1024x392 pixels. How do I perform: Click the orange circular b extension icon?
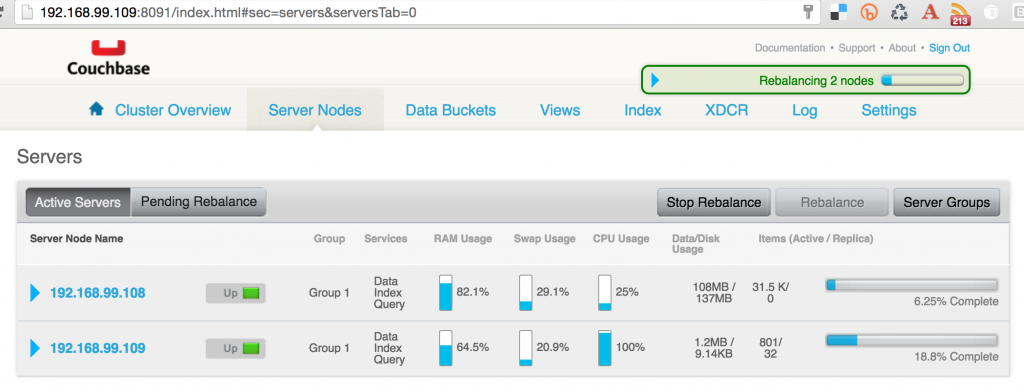click(x=869, y=12)
